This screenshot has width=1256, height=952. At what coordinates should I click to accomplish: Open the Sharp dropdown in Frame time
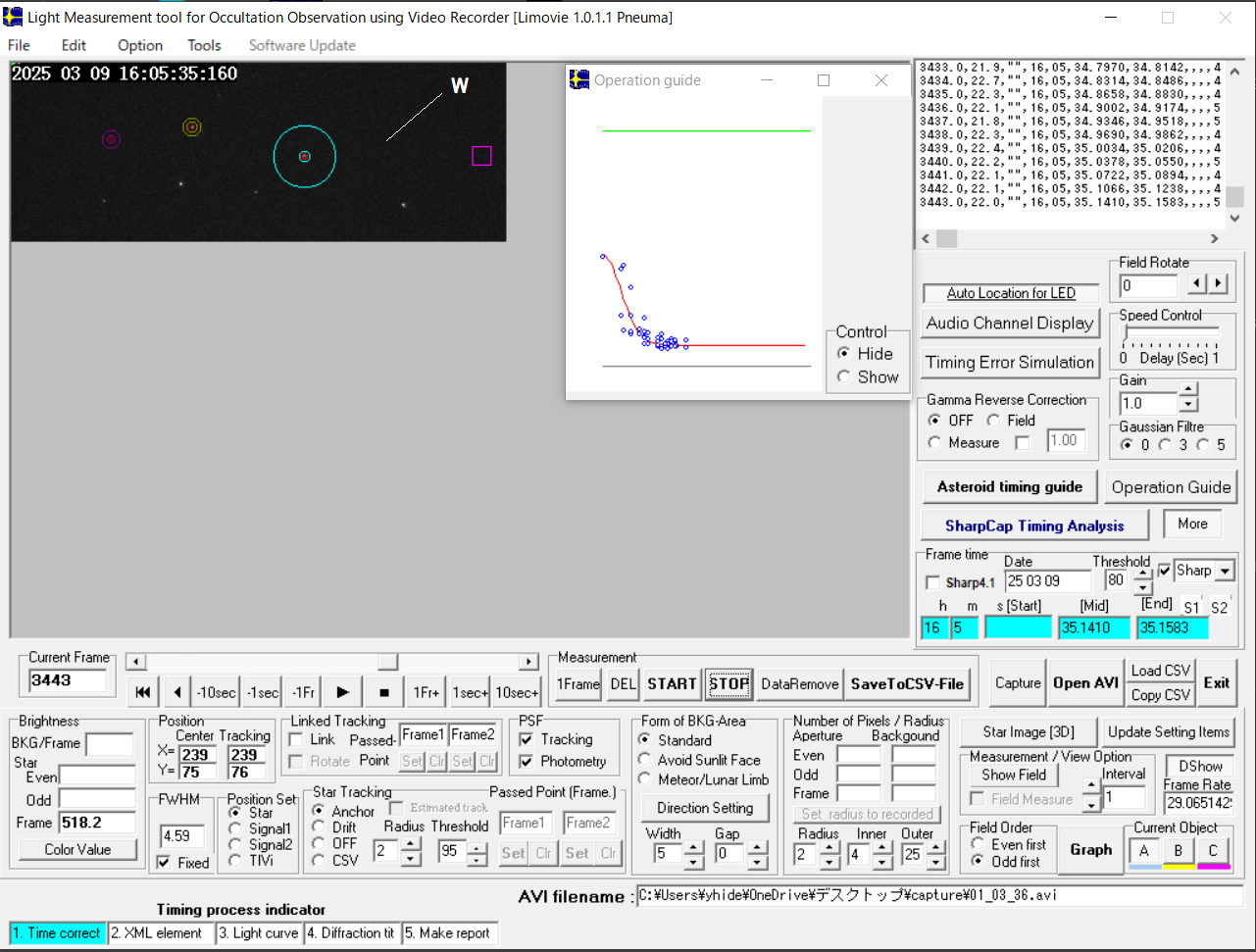(1225, 571)
